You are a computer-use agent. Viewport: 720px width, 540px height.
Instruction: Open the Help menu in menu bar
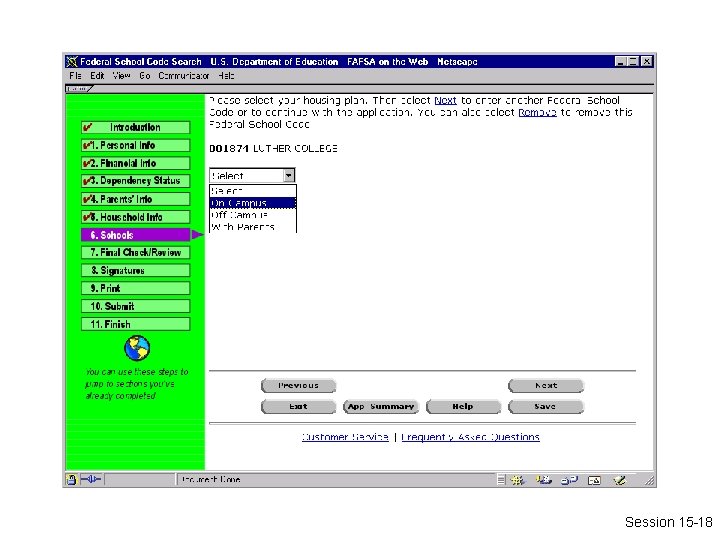click(226, 76)
